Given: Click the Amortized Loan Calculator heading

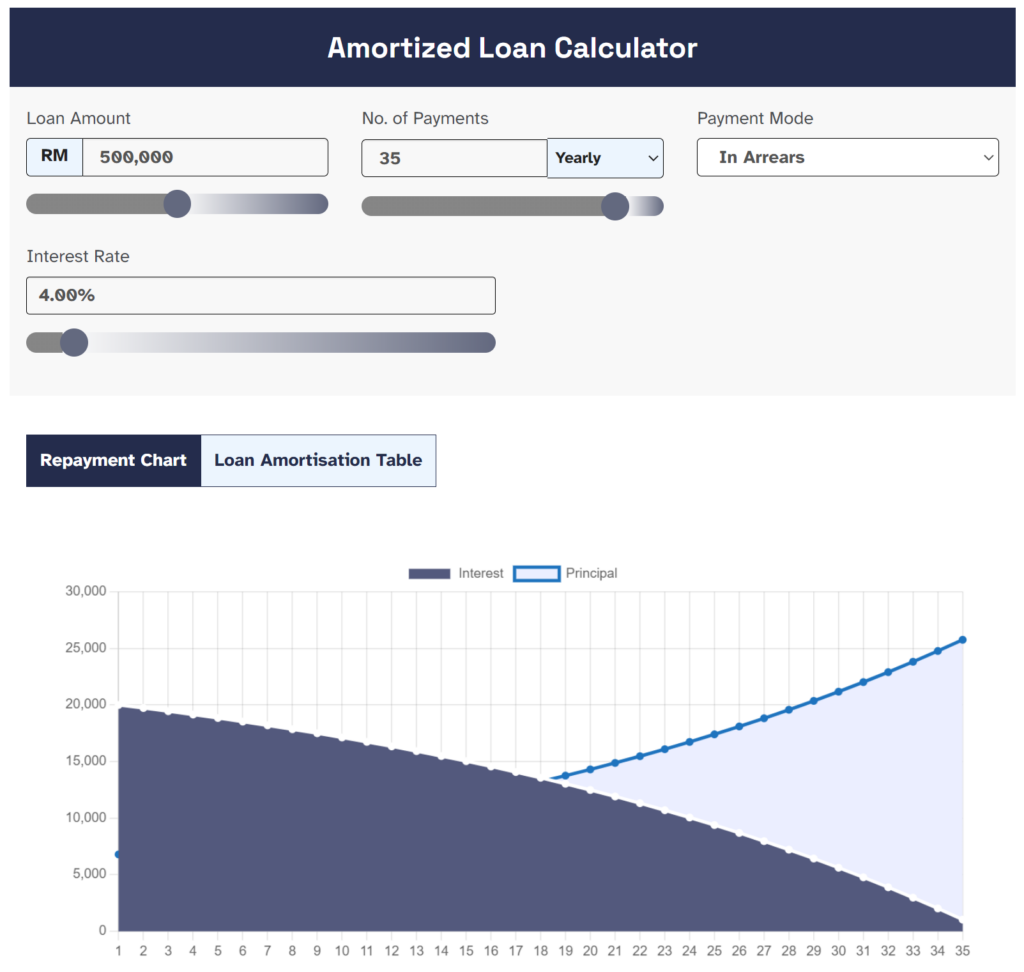Looking at the screenshot, I should (x=512, y=47).
